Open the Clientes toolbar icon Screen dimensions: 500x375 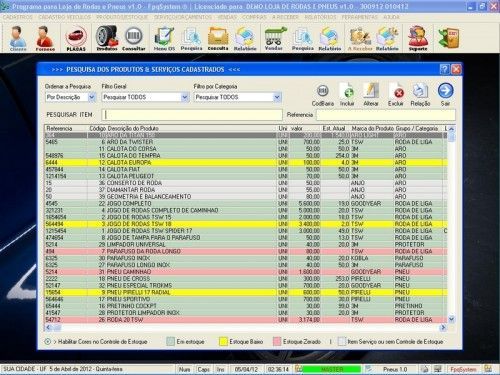[18, 38]
